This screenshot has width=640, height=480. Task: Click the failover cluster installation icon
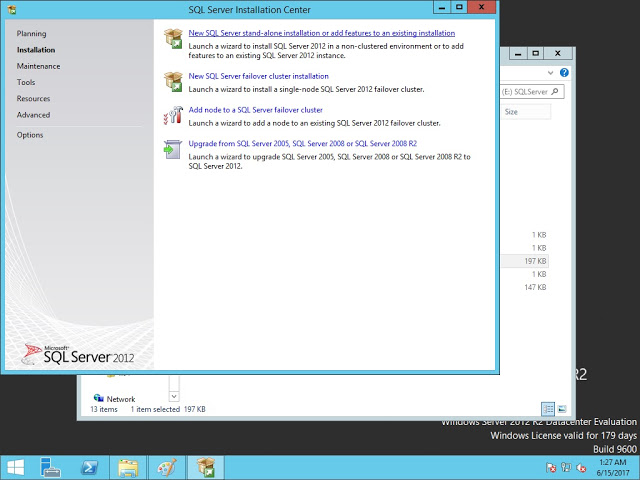(x=171, y=82)
